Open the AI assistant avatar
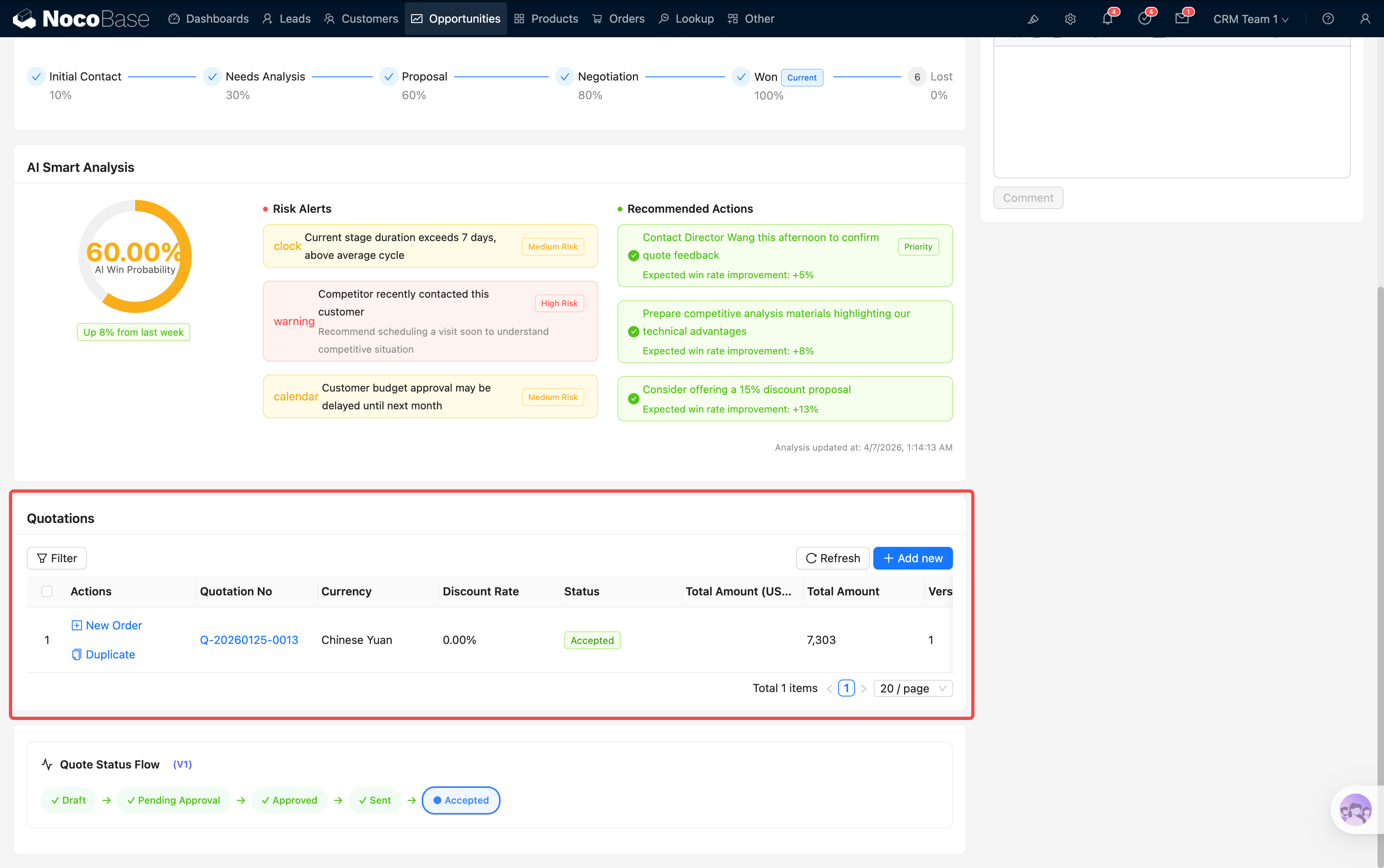 pyautogui.click(x=1355, y=809)
